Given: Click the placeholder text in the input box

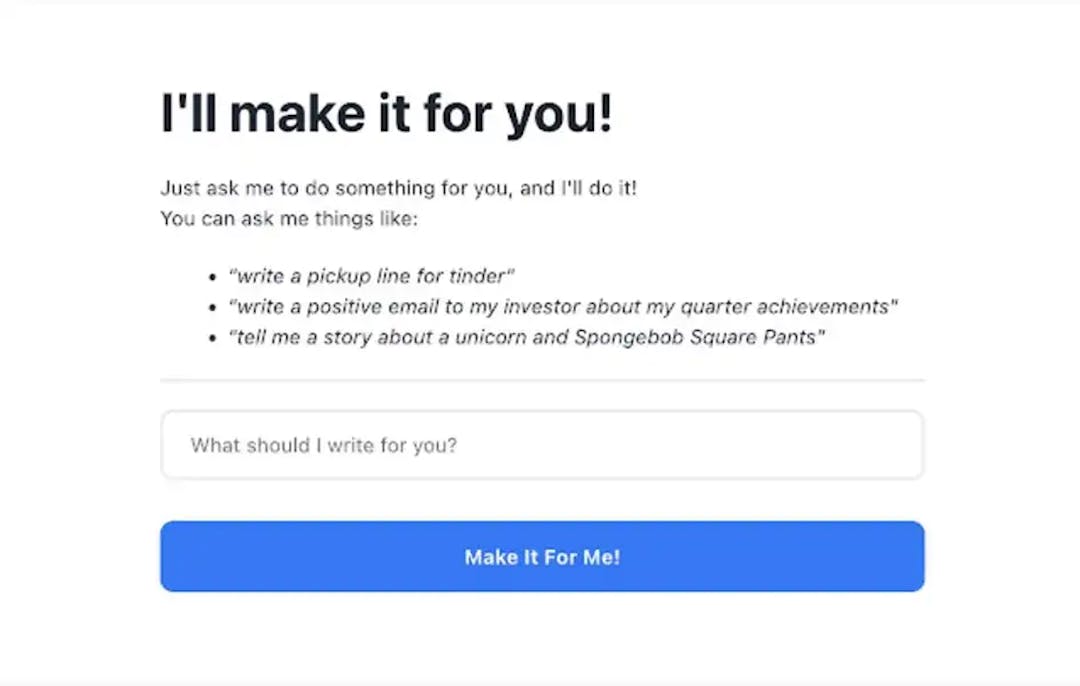Looking at the screenshot, I should point(323,445).
